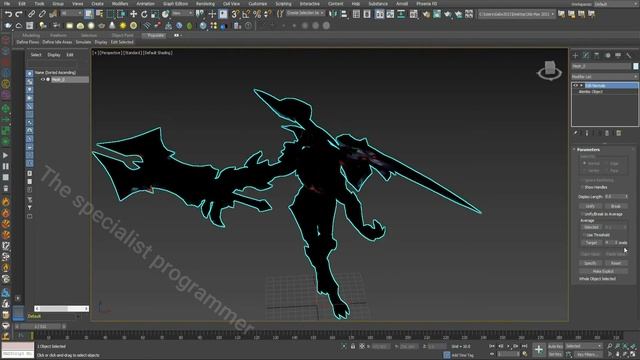640x360 pixels.
Task: Toggle the eye icon of Edit Normals modifier
Action: [x=576, y=86]
